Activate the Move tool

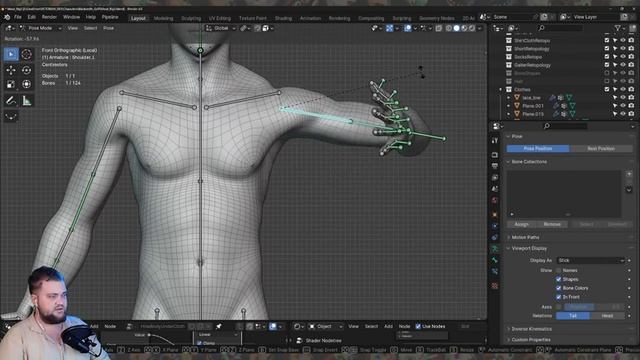pyautogui.click(x=11, y=70)
